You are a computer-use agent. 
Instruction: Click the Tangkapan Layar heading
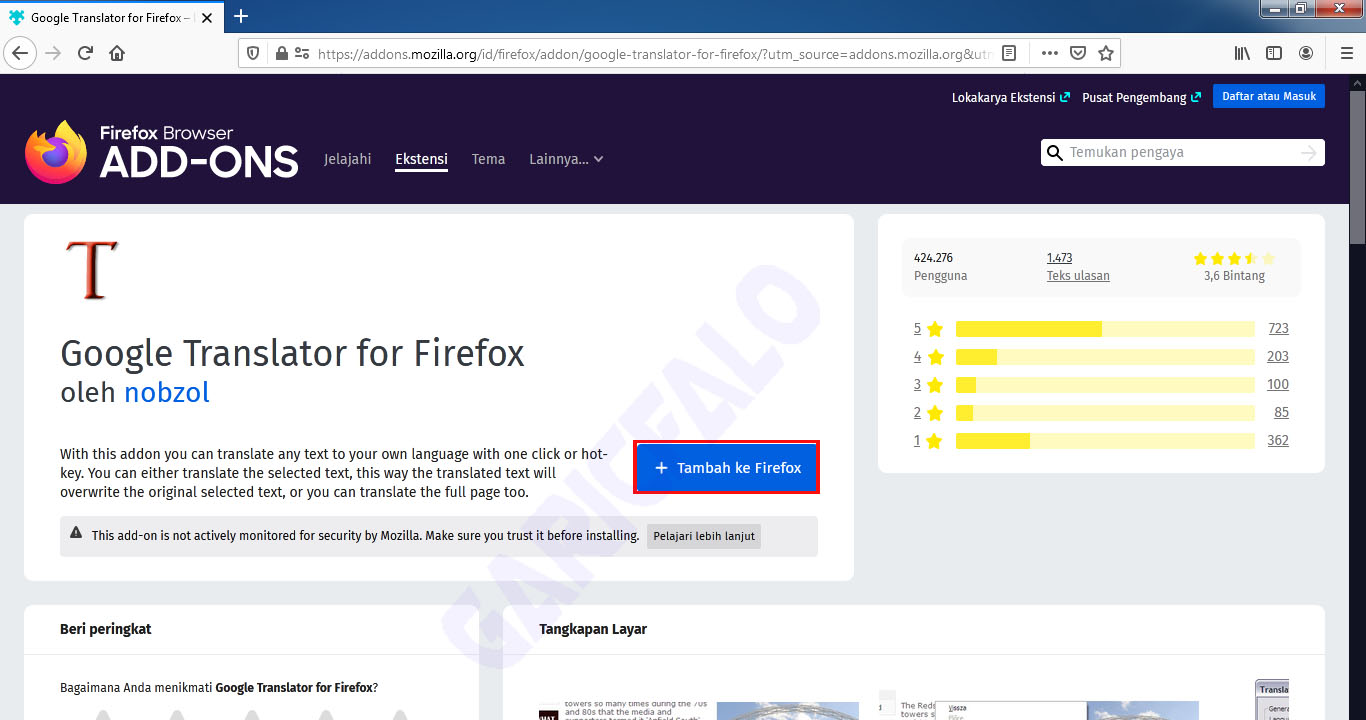click(593, 629)
